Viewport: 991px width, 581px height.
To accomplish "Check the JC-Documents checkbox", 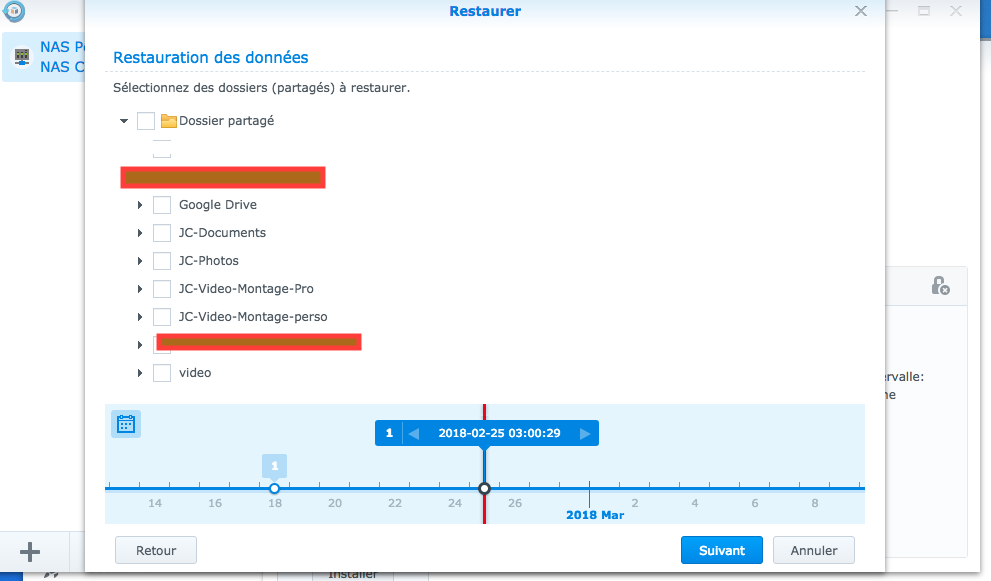I will [x=162, y=233].
